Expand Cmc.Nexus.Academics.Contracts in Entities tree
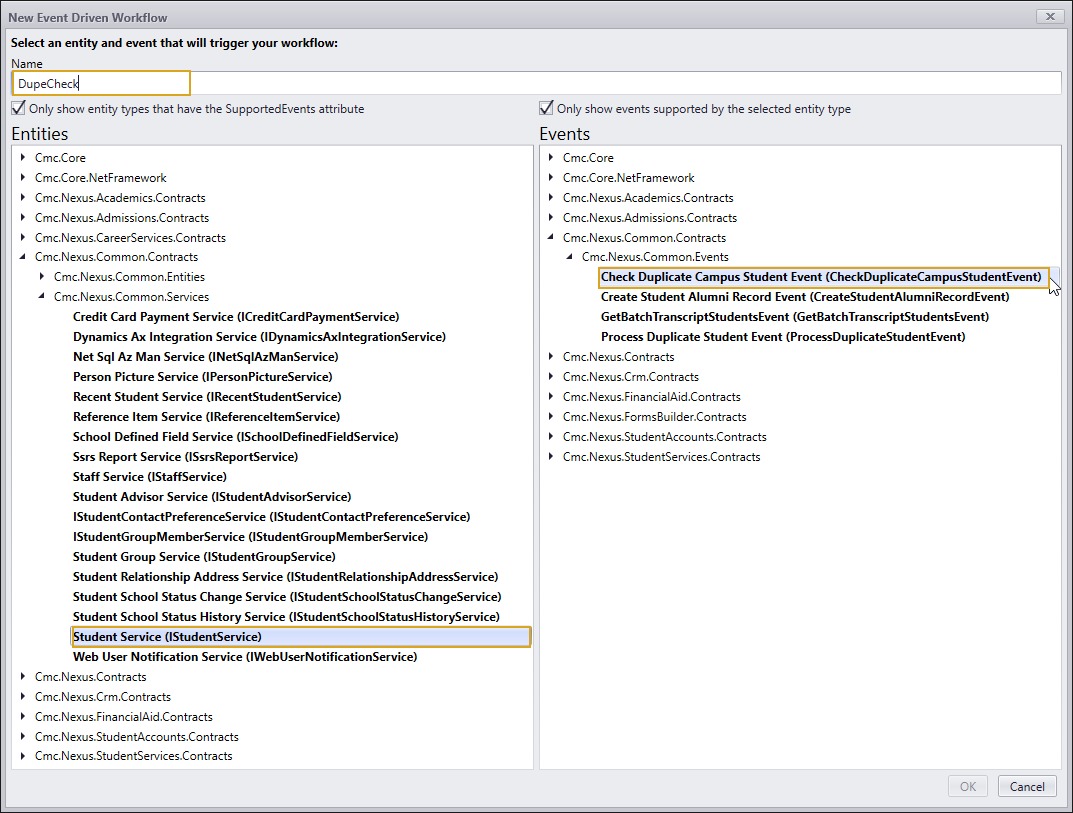Image resolution: width=1073 pixels, height=813 pixels. coord(23,198)
